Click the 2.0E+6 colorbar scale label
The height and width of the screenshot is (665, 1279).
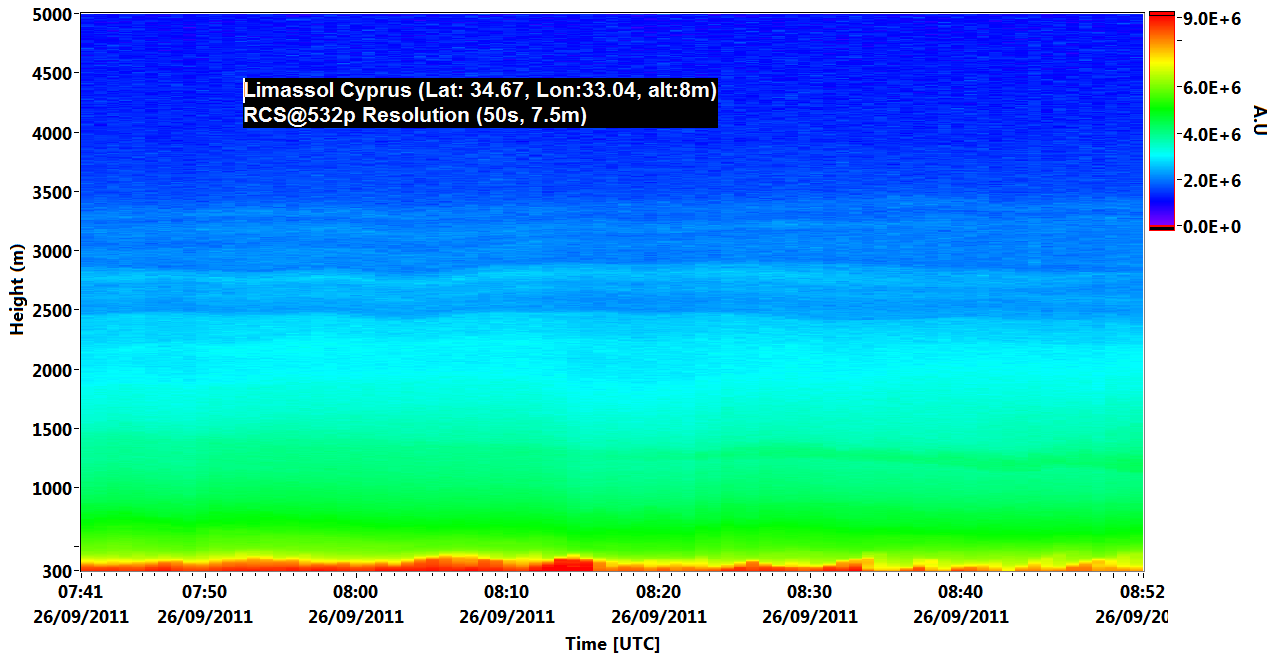(1213, 181)
